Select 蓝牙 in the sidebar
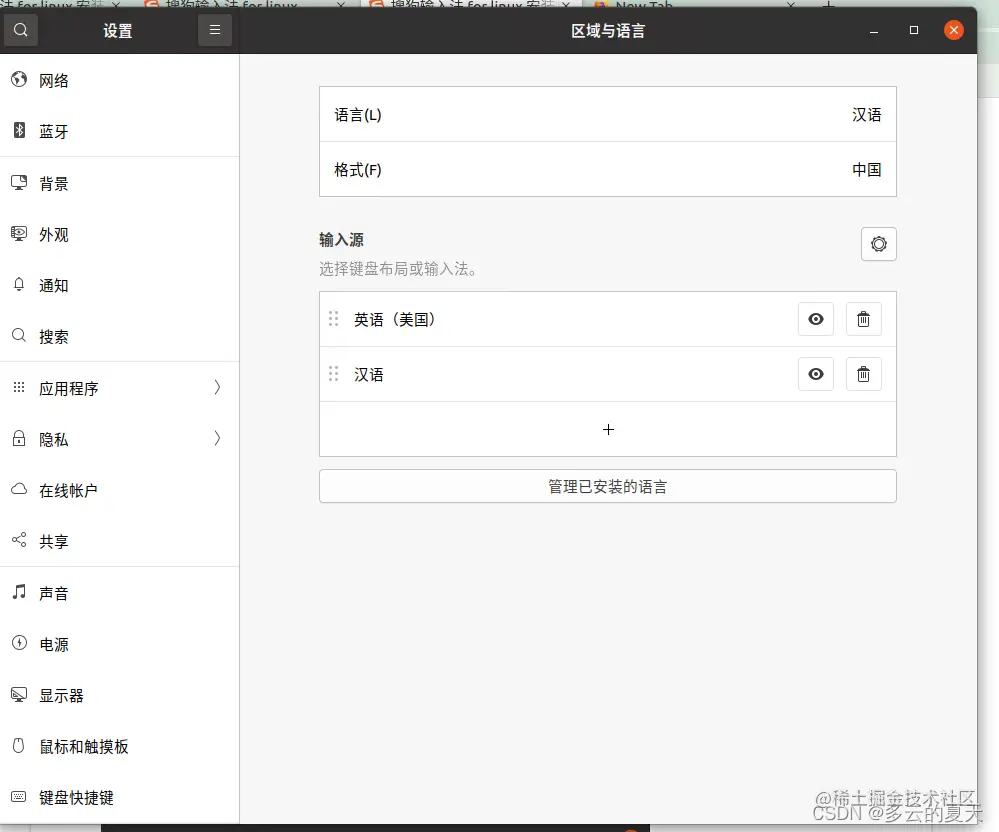The height and width of the screenshot is (832, 999). click(120, 131)
